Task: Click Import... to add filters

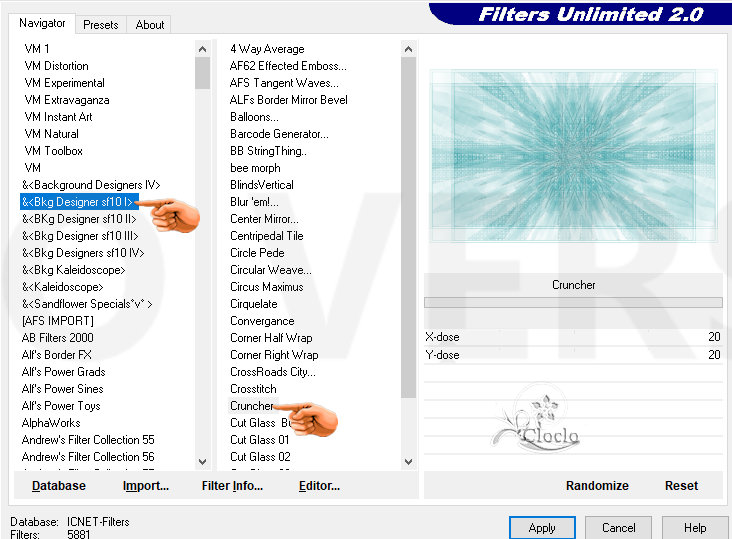Action: [x=146, y=486]
